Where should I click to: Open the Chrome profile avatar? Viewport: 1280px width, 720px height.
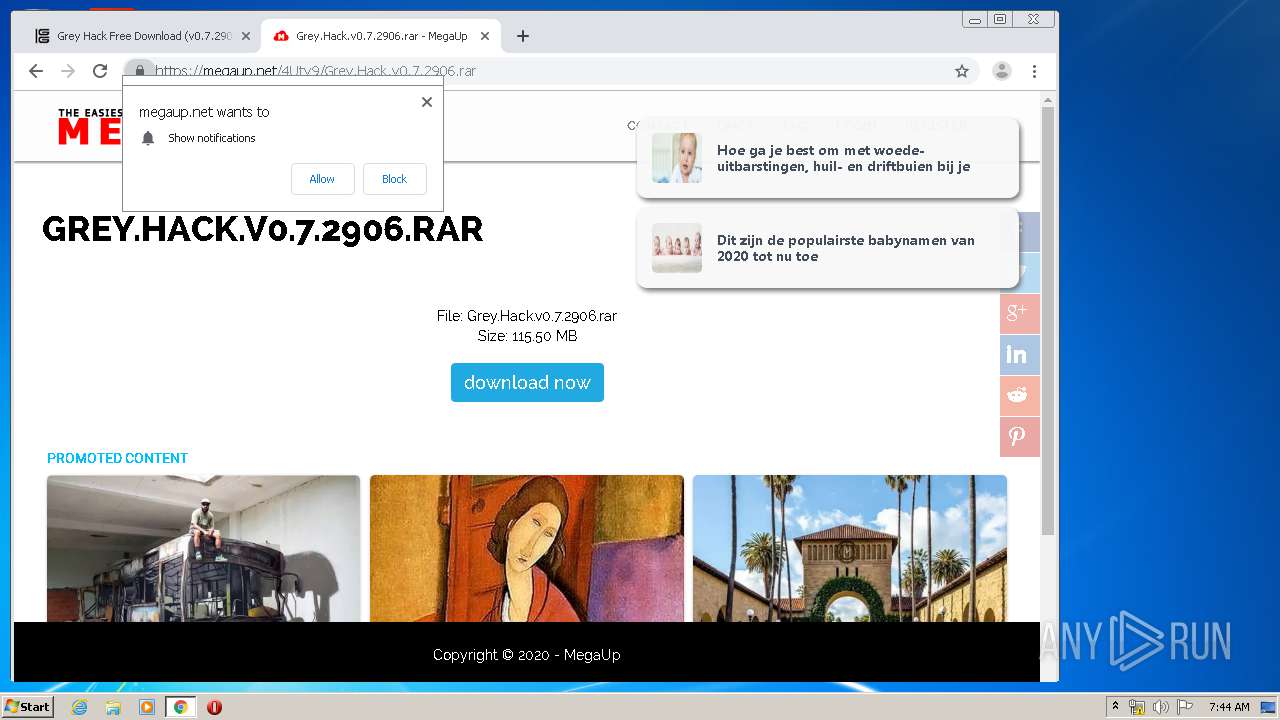point(1001,71)
